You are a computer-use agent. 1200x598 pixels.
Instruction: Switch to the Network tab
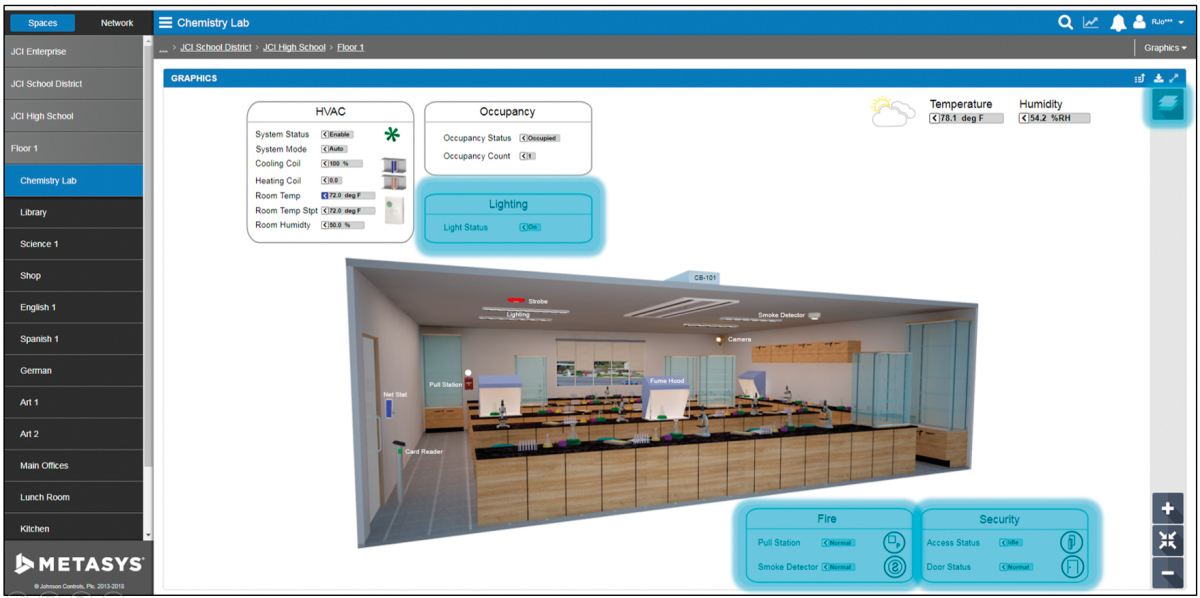tap(117, 23)
